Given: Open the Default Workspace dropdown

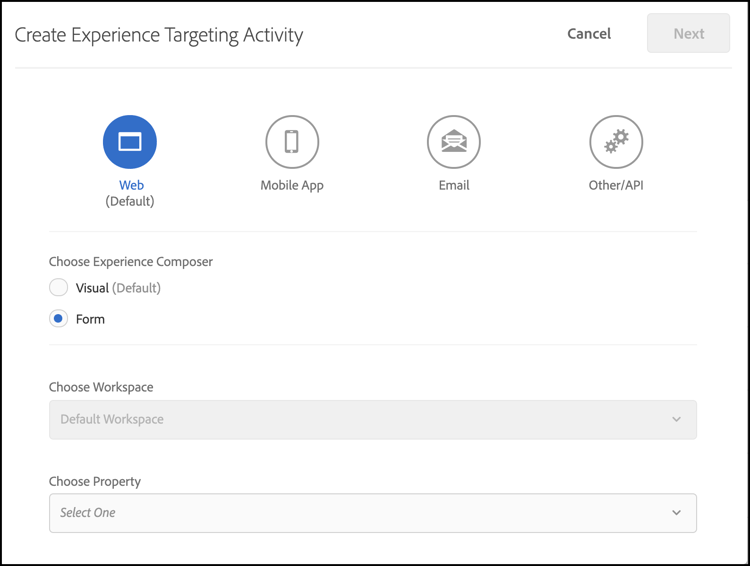Looking at the screenshot, I should pyautogui.click(x=372, y=419).
